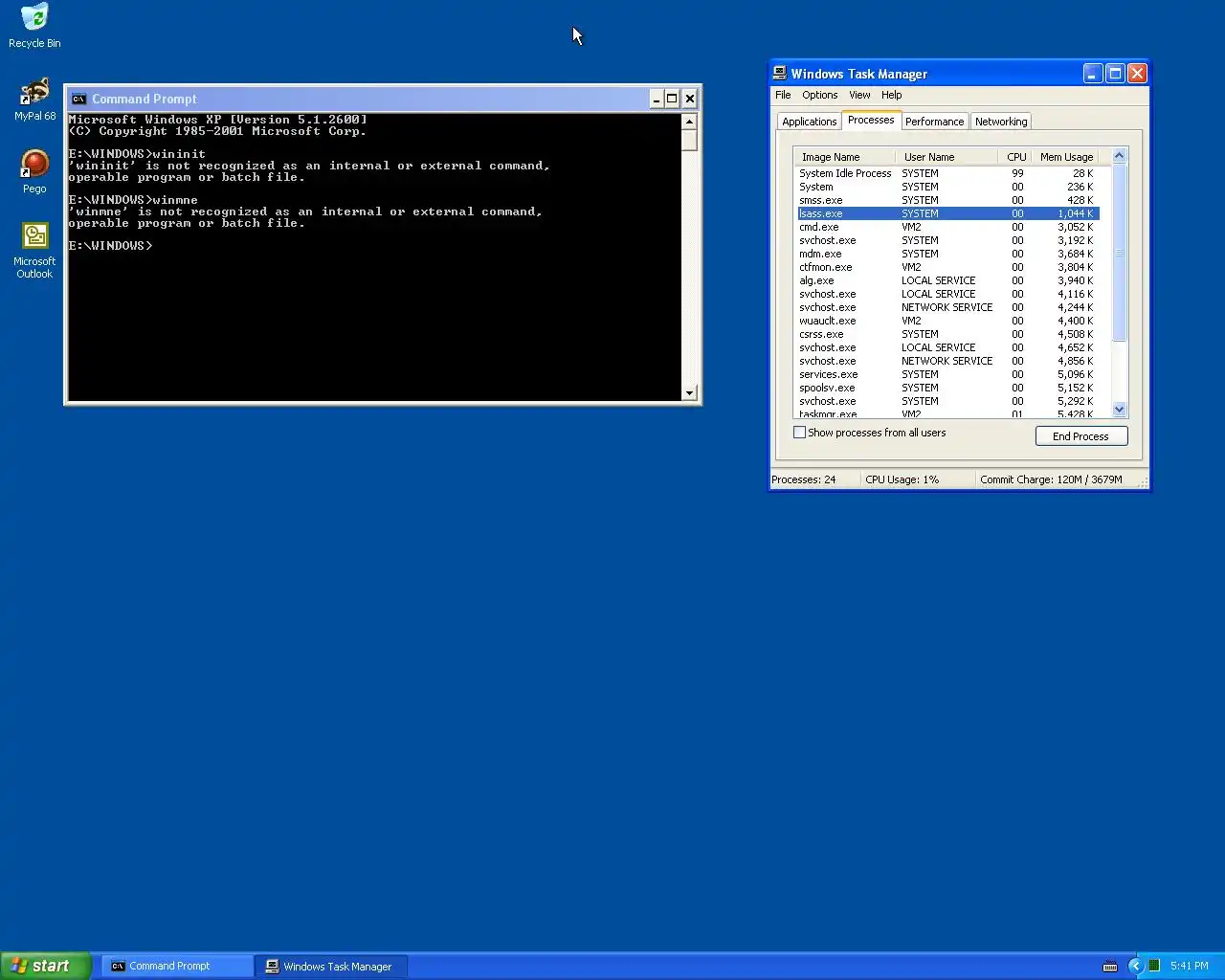This screenshot has height=980, width=1225.
Task: Select the csrss.exe process row
Action: tap(947, 334)
